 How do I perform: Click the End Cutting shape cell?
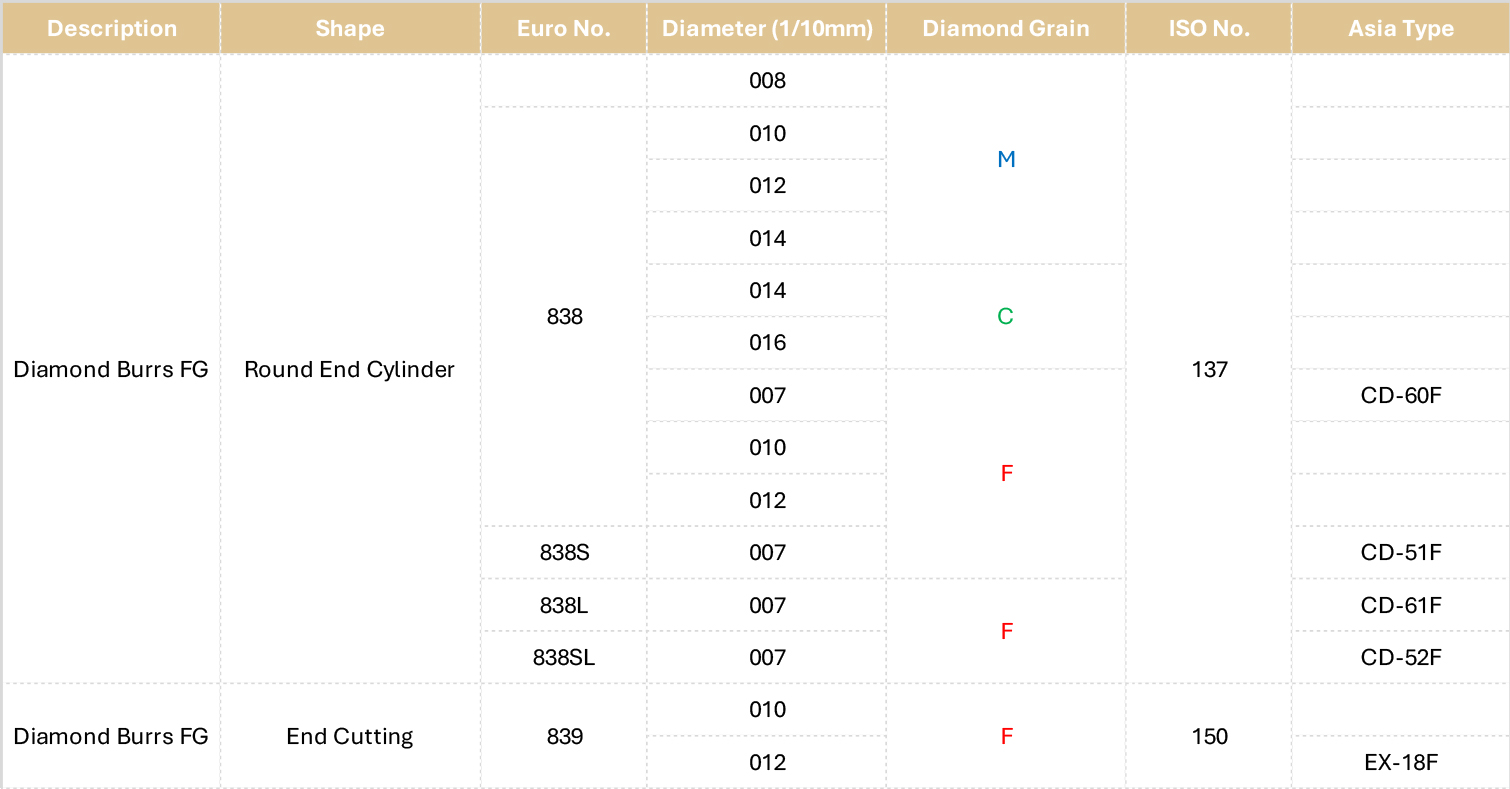point(350,736)
